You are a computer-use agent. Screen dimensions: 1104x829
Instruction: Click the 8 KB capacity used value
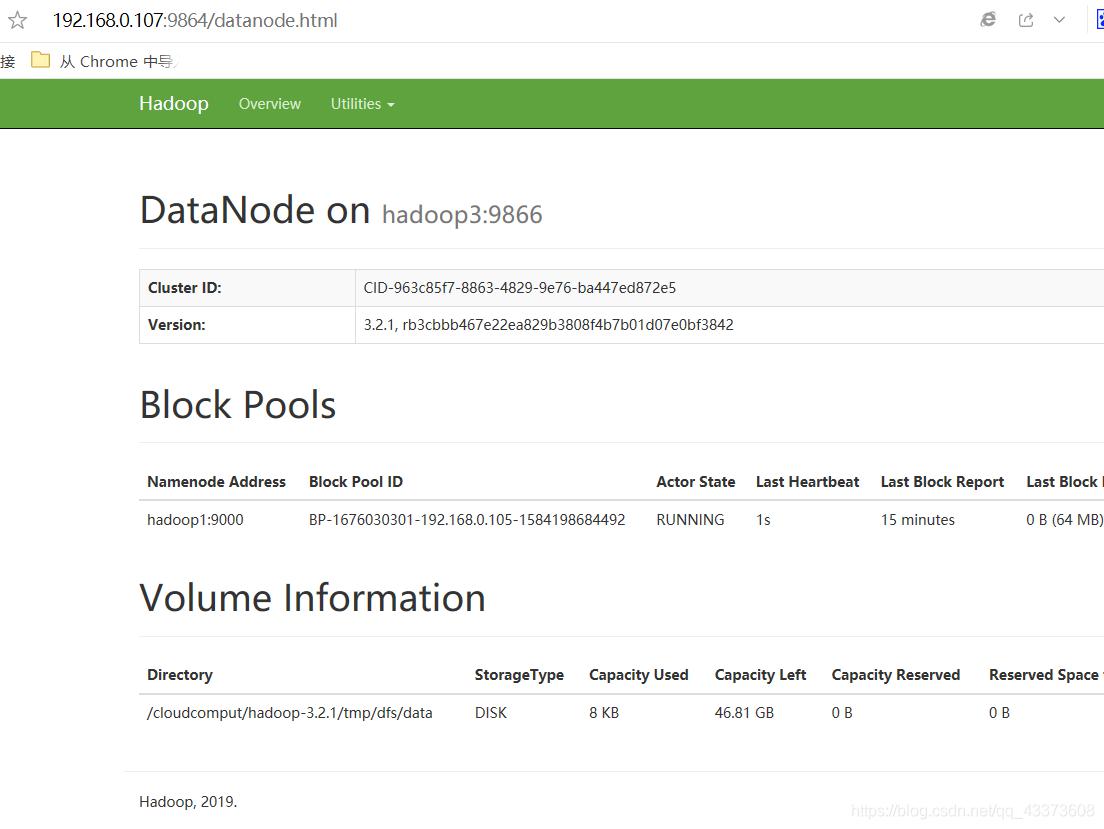(604, 713)
